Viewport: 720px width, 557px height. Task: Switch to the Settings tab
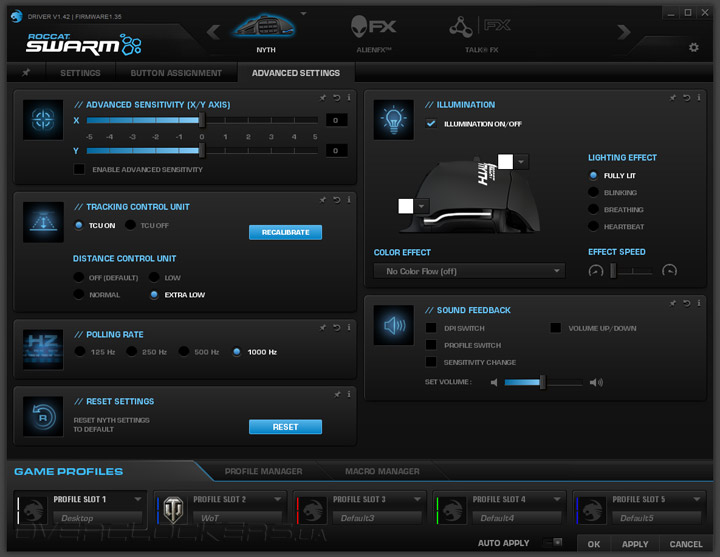coord(80,73)
